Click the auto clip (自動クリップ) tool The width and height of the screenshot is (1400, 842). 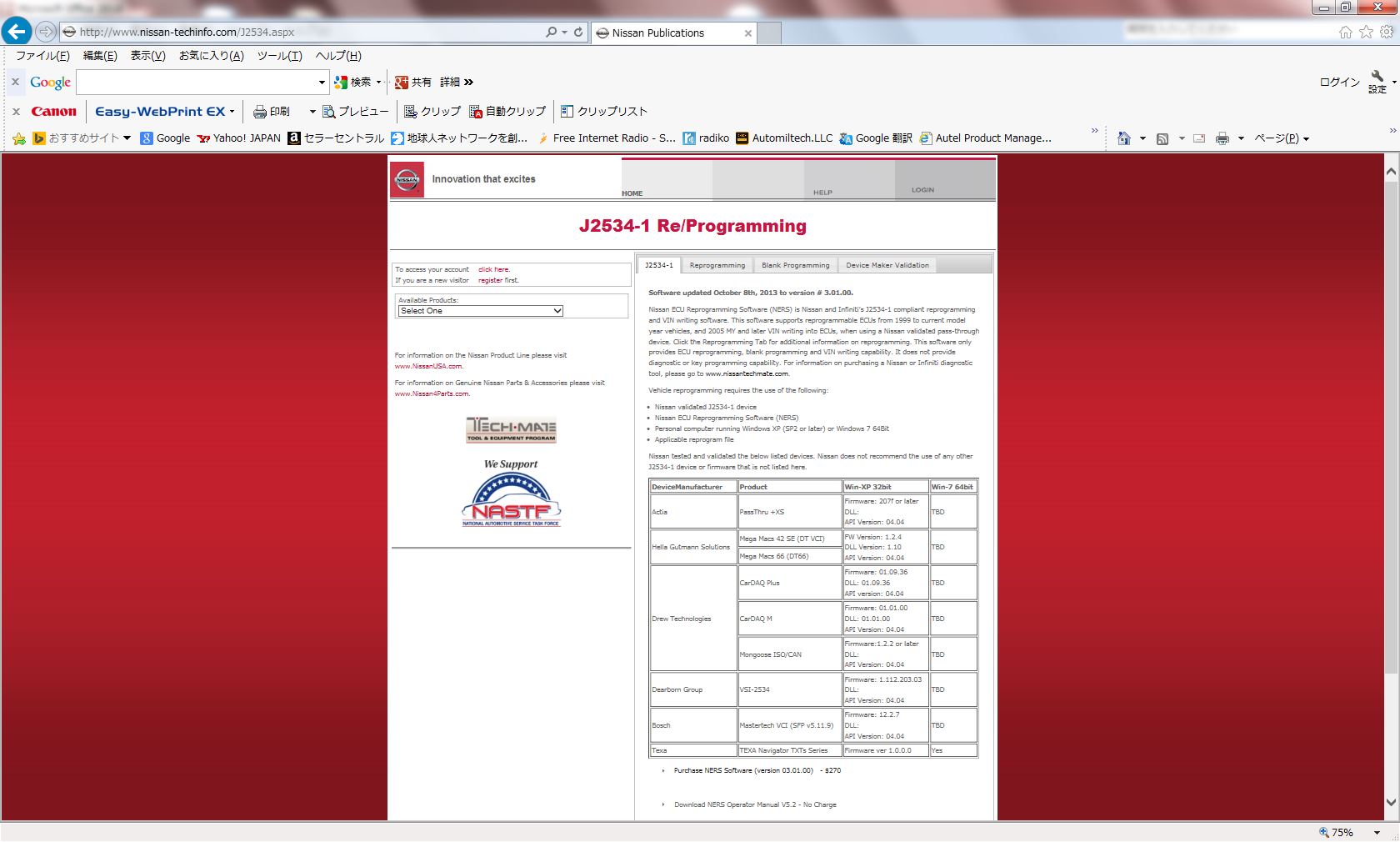(507, 111)
